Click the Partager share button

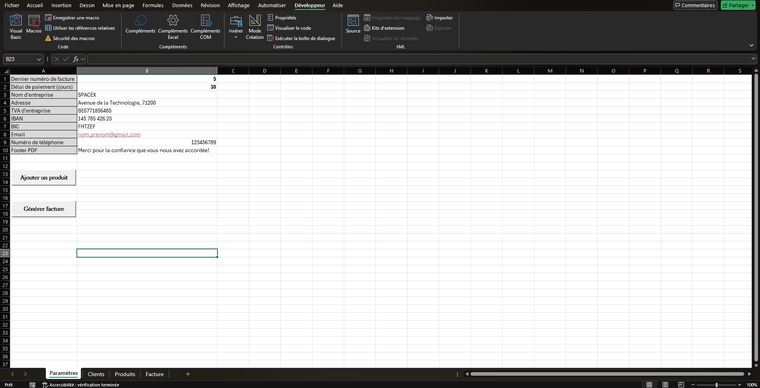click(x=739, y=5)
